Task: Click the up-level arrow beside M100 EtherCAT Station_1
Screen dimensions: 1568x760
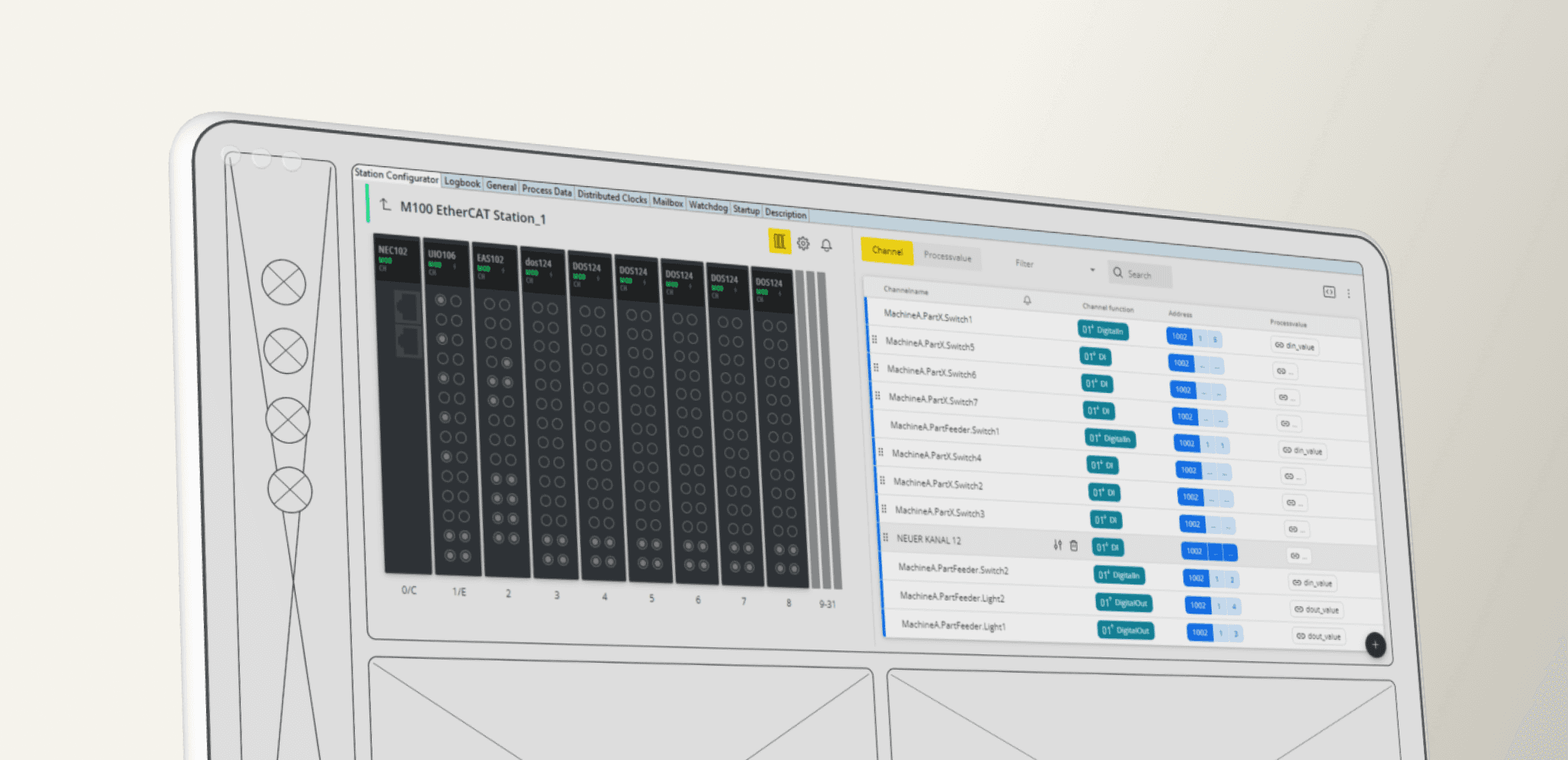Action: tap(385, 205)
